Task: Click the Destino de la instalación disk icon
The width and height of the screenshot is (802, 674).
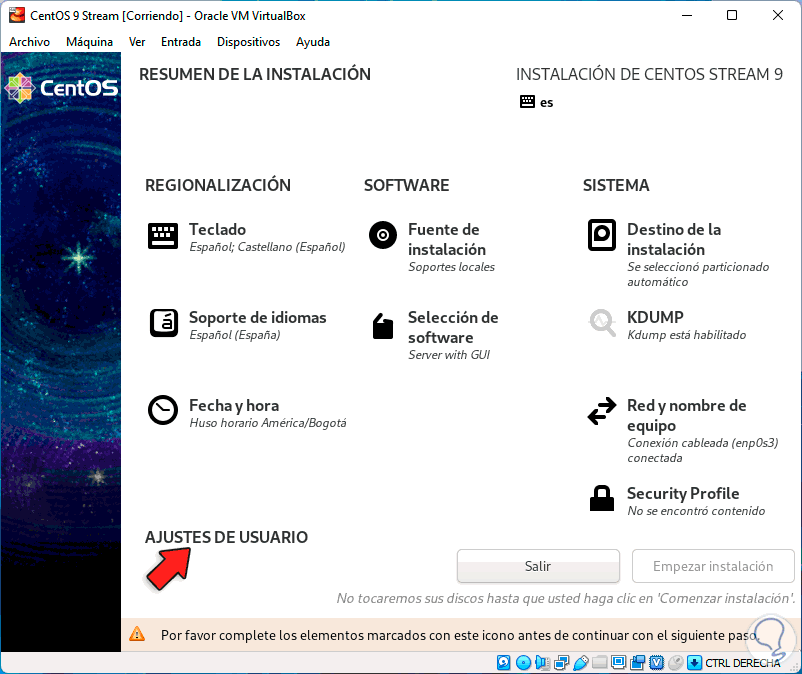Action: coord(602,235)
